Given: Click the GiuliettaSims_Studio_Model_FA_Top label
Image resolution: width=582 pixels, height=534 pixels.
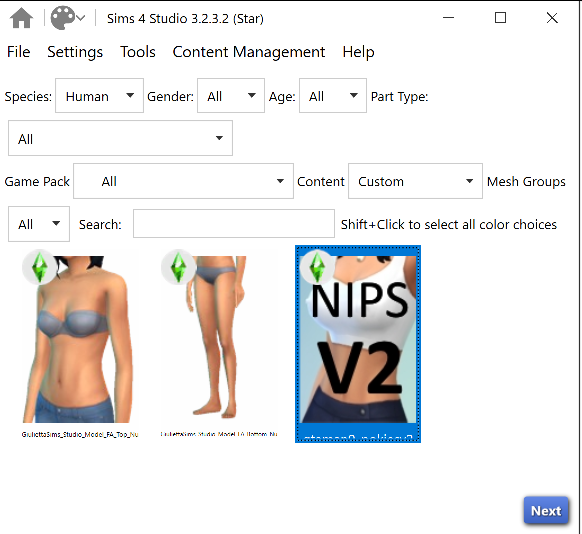Looking at the screenshot, I should click(80, 434).
